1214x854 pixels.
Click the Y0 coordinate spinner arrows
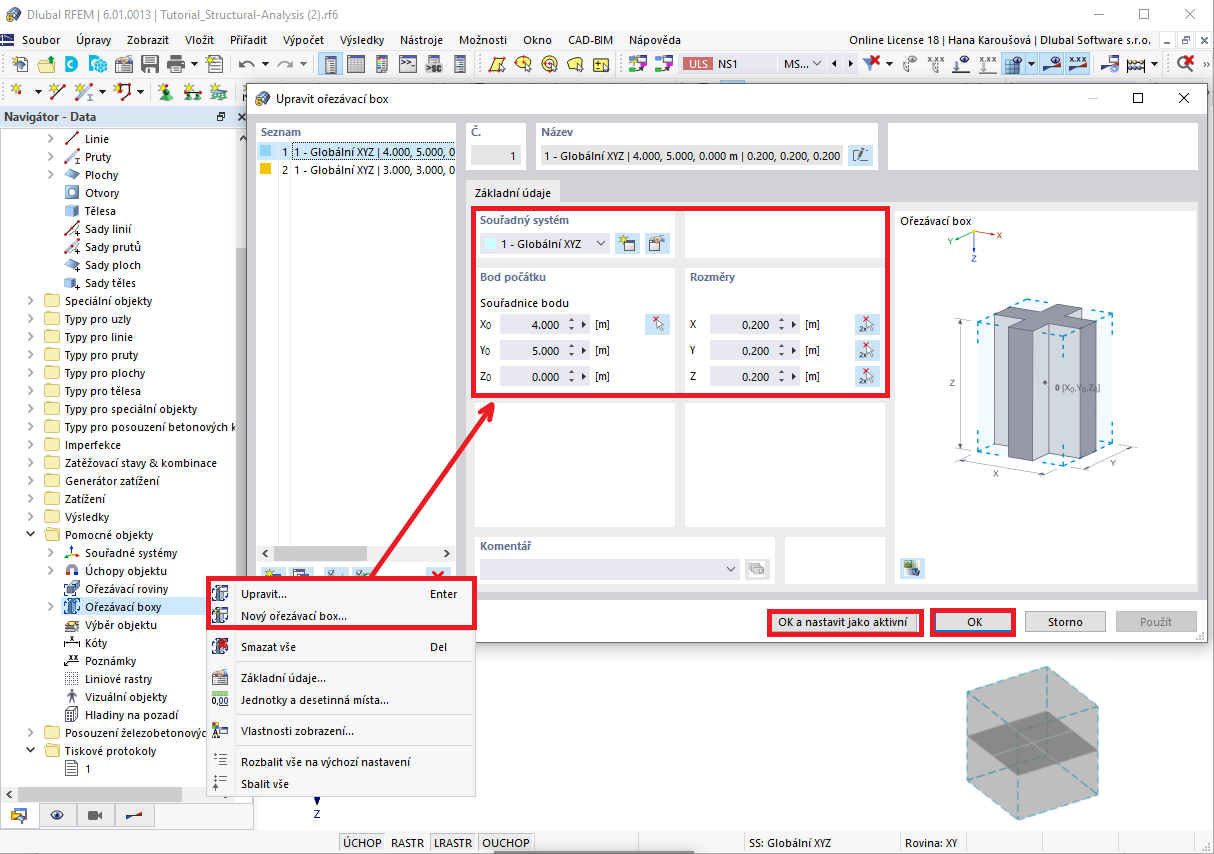click(x=572, y=350)
